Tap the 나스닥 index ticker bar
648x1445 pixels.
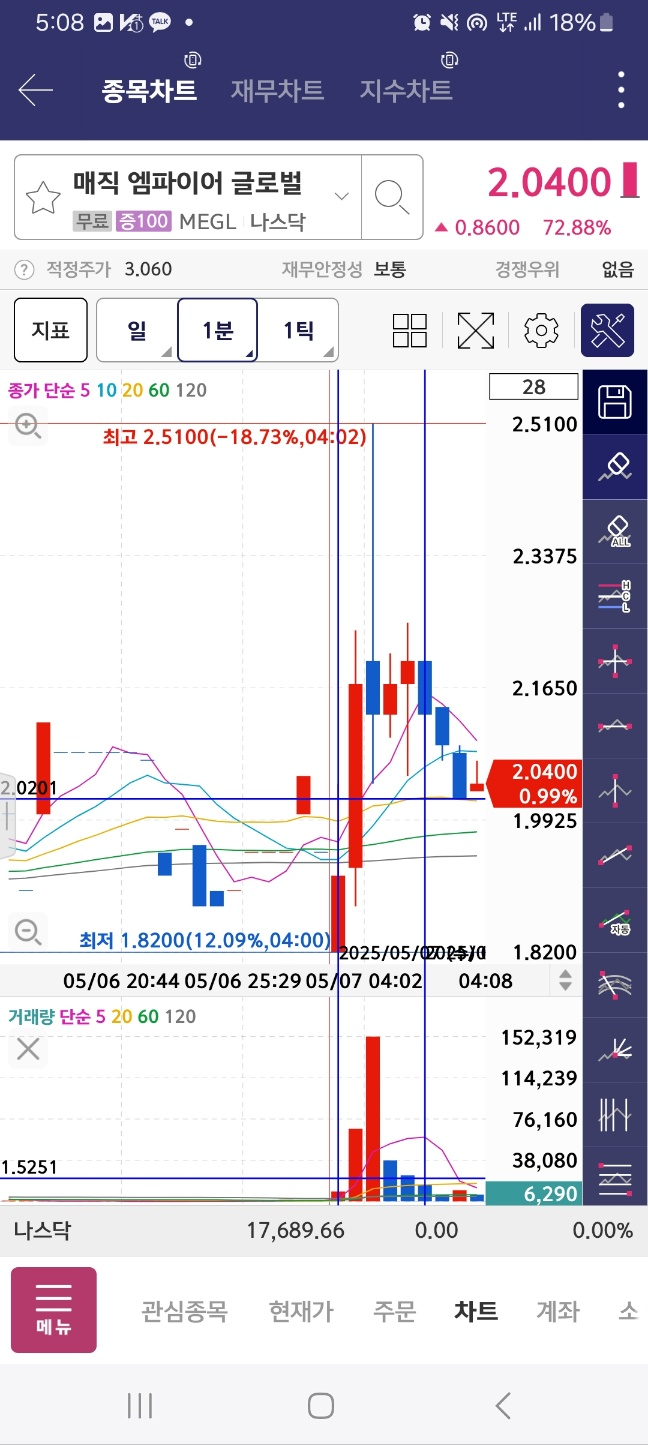(324, 1231)
